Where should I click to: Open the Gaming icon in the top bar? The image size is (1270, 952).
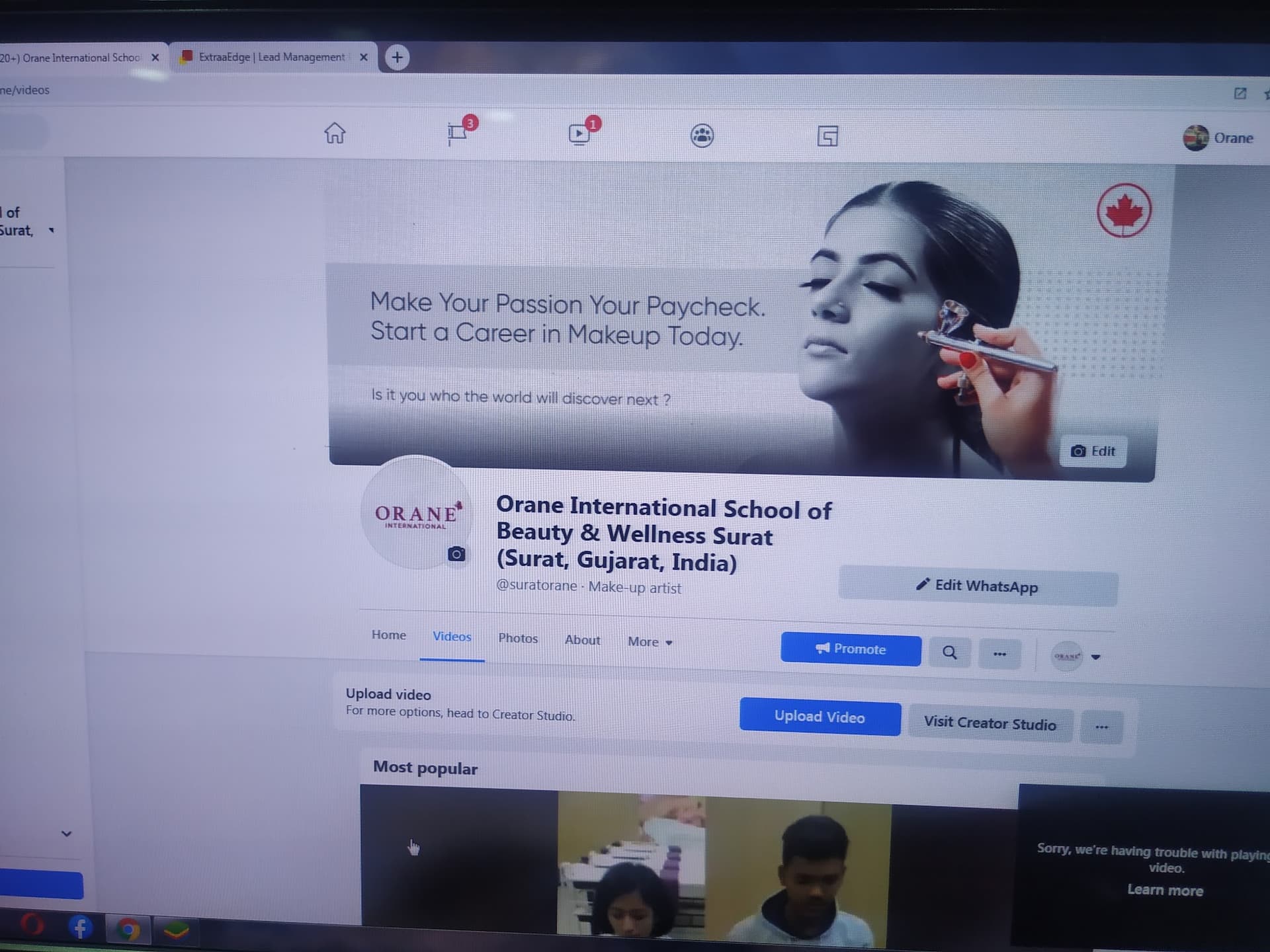click(x=827, y=137)
